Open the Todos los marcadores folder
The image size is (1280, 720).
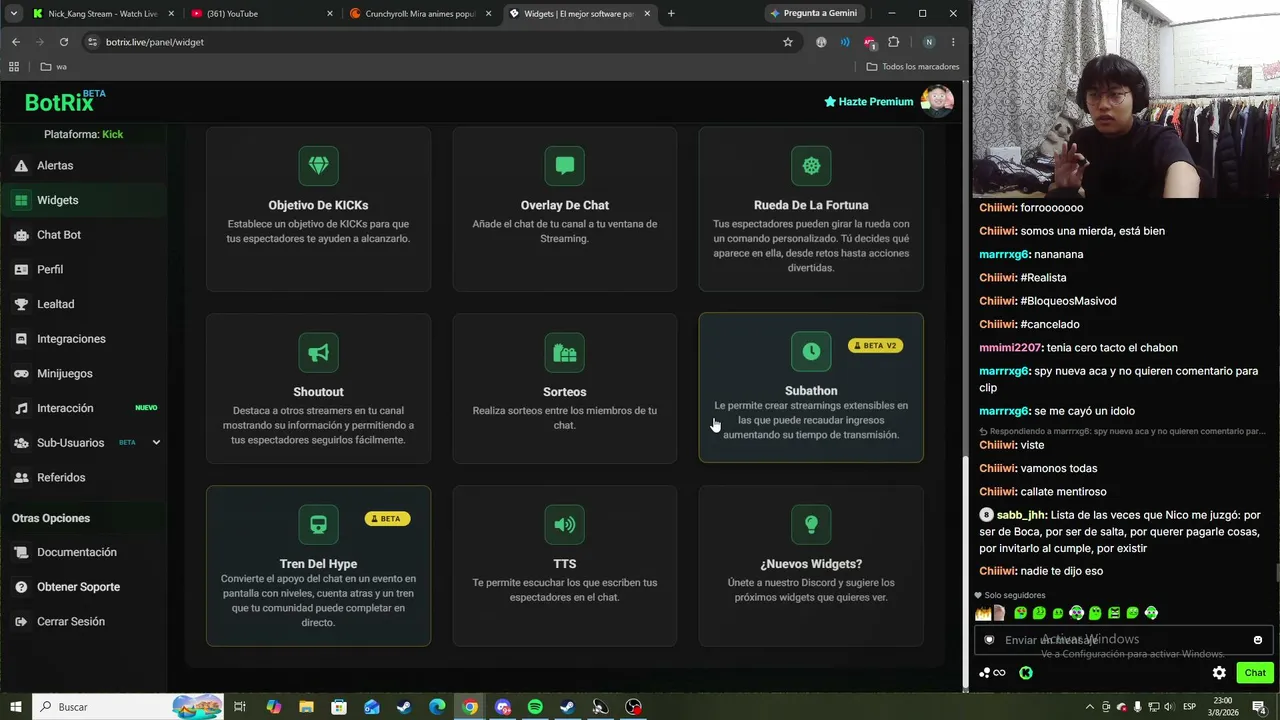(913, 67)
